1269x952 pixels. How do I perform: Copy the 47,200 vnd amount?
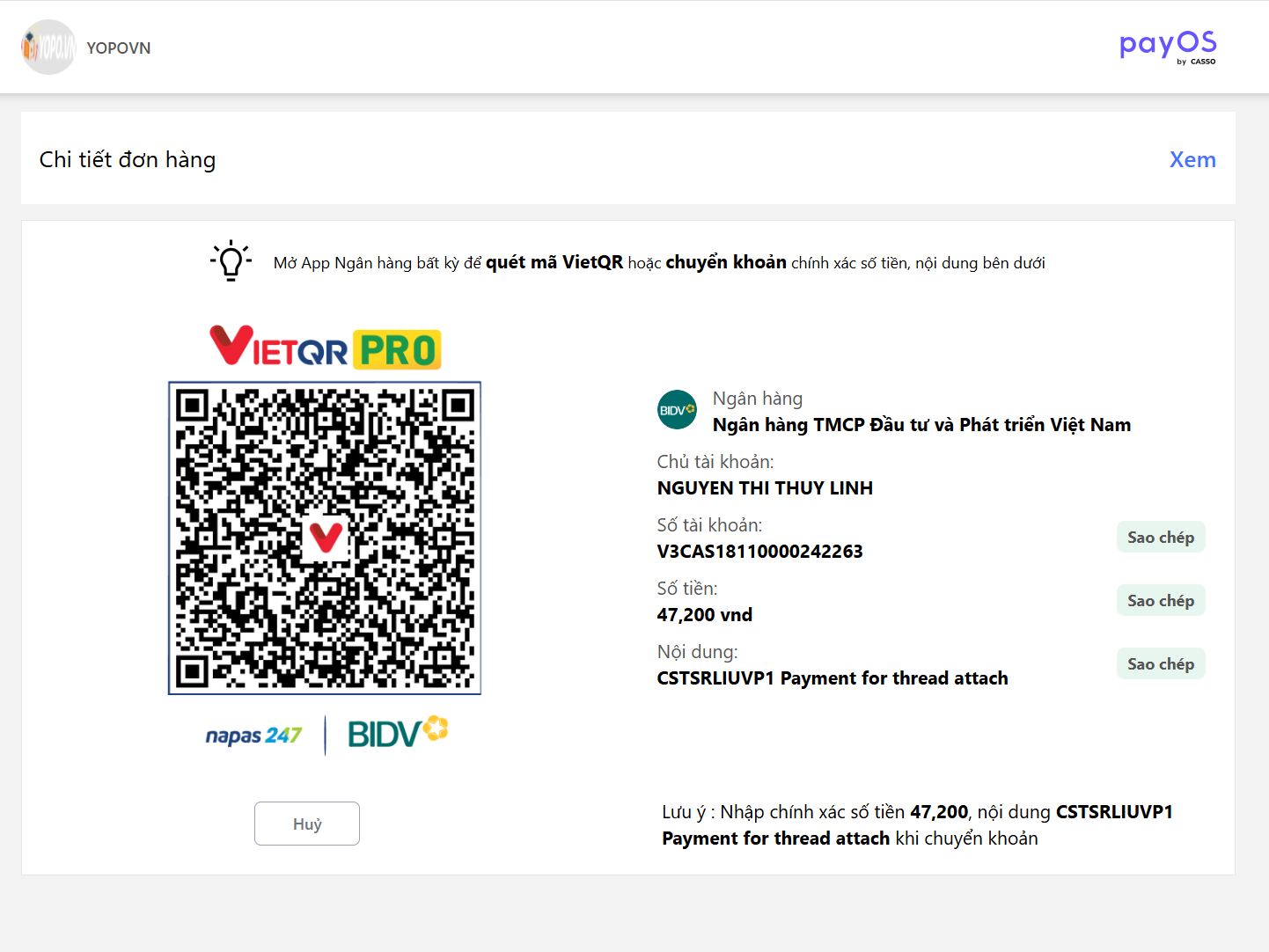click(x=1160, y=601)
